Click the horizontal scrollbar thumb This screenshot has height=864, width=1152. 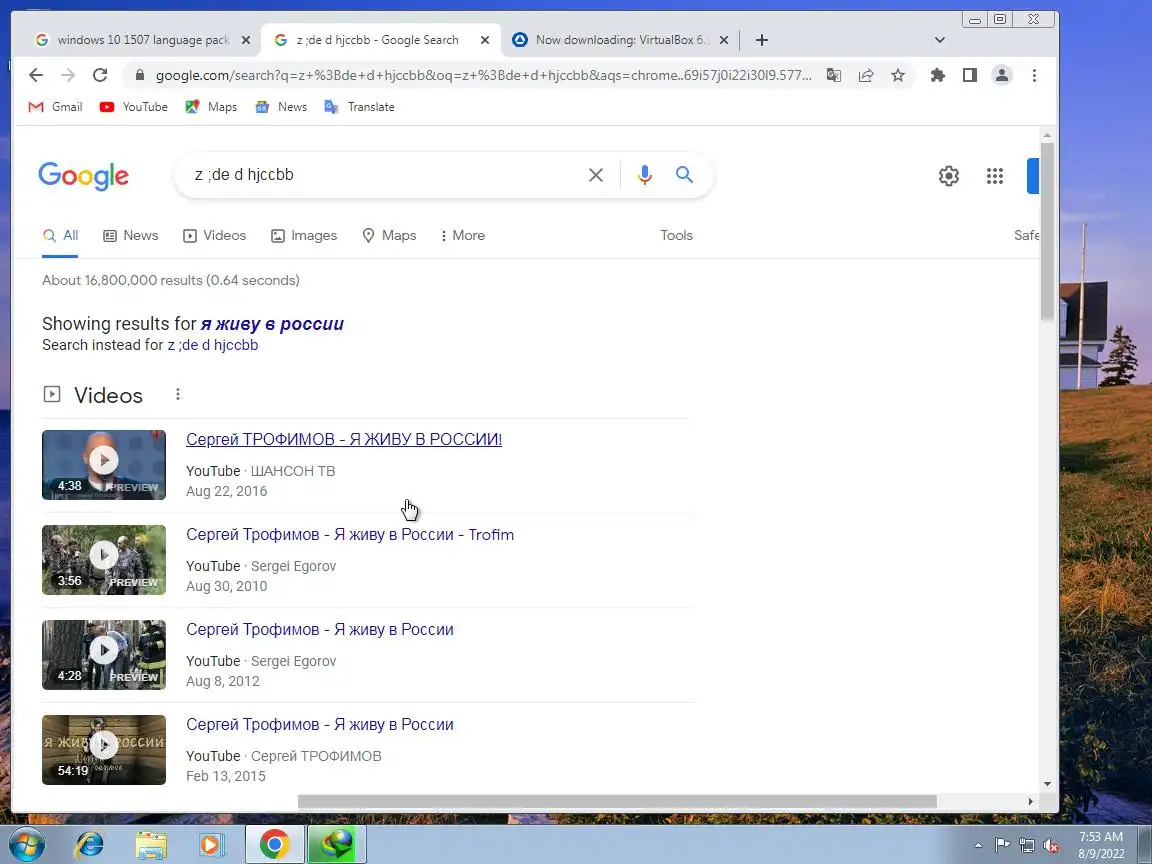pyautogui.click(x=617, y=801)
